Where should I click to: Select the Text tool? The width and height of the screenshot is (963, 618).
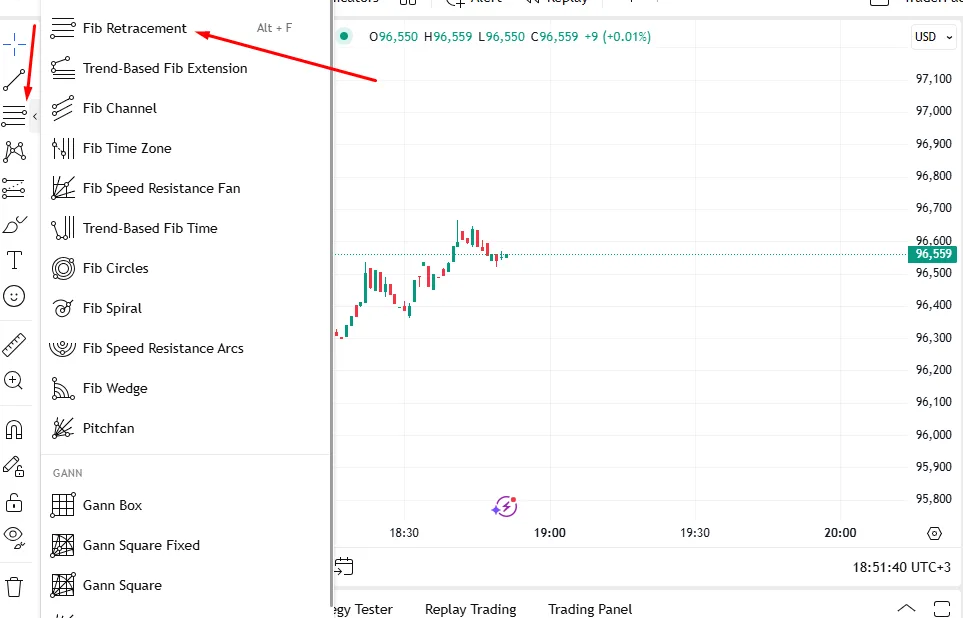tap(14, 261)
